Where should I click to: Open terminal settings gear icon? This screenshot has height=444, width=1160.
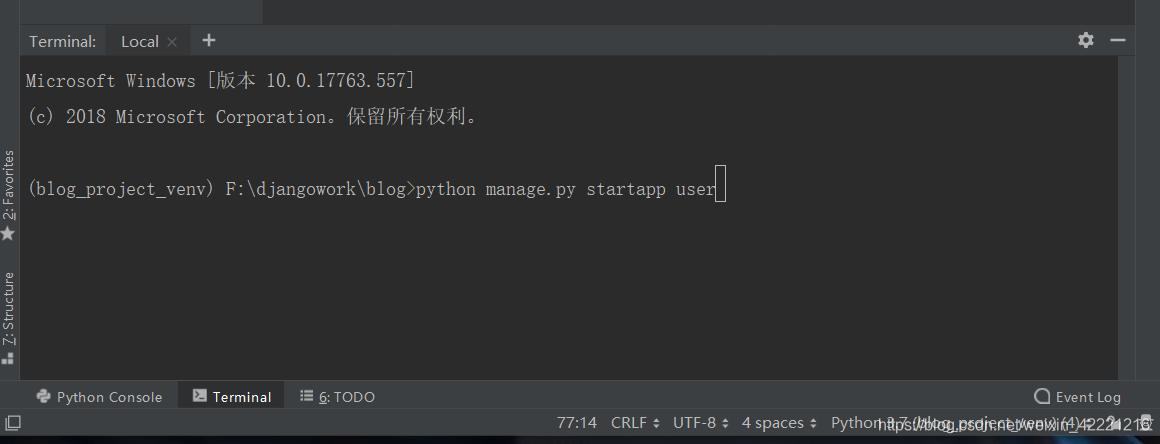1085,40
